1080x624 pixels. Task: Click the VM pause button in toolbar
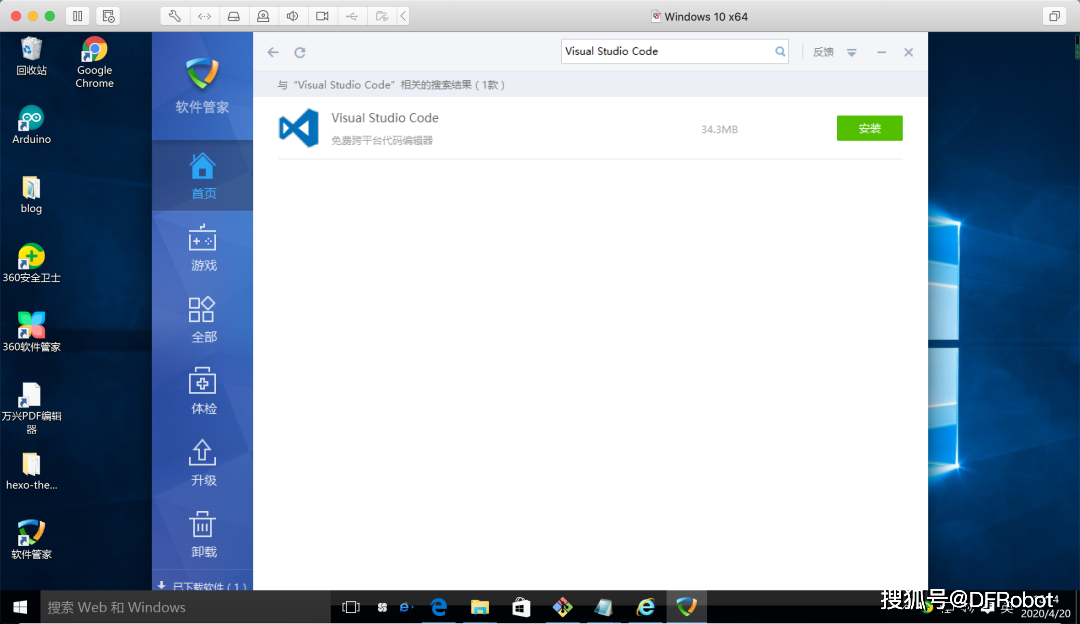(77, 16)
